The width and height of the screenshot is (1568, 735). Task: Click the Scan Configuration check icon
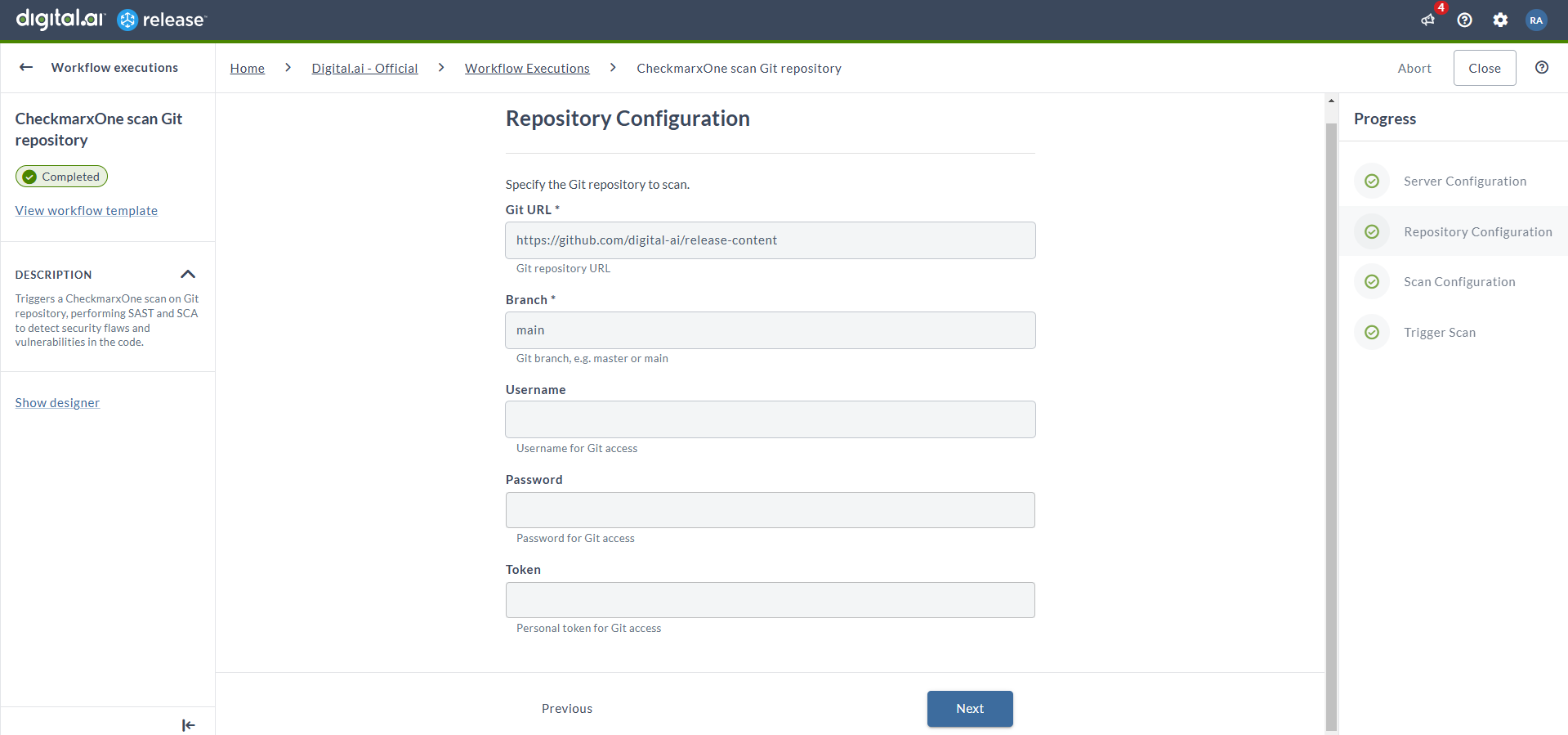(x=1372, y=282)
